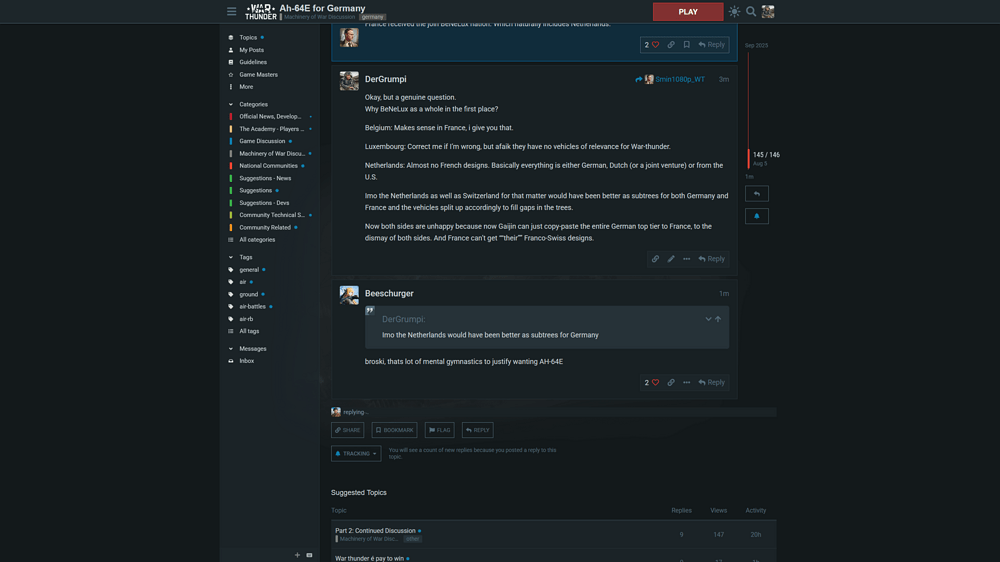Expand the DerGrumpi quote chevron
Image resolution: width=1000 pixels, height=562 pixels.
[708, 319]
